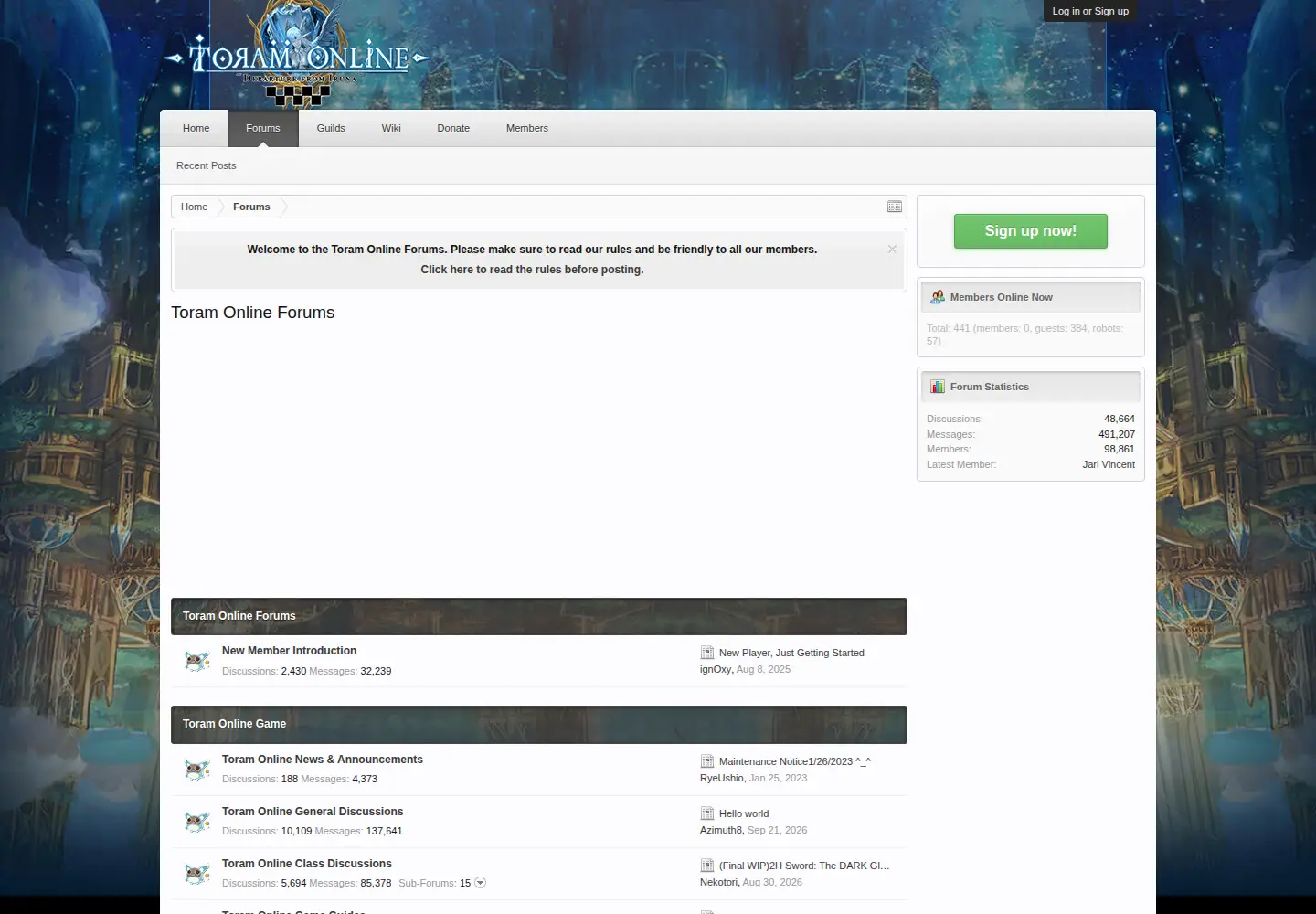Open 'Maintenance Notice1/26/2023 ^_^' thread
The image size is (1316, 914).
click(x=795, y=761)
